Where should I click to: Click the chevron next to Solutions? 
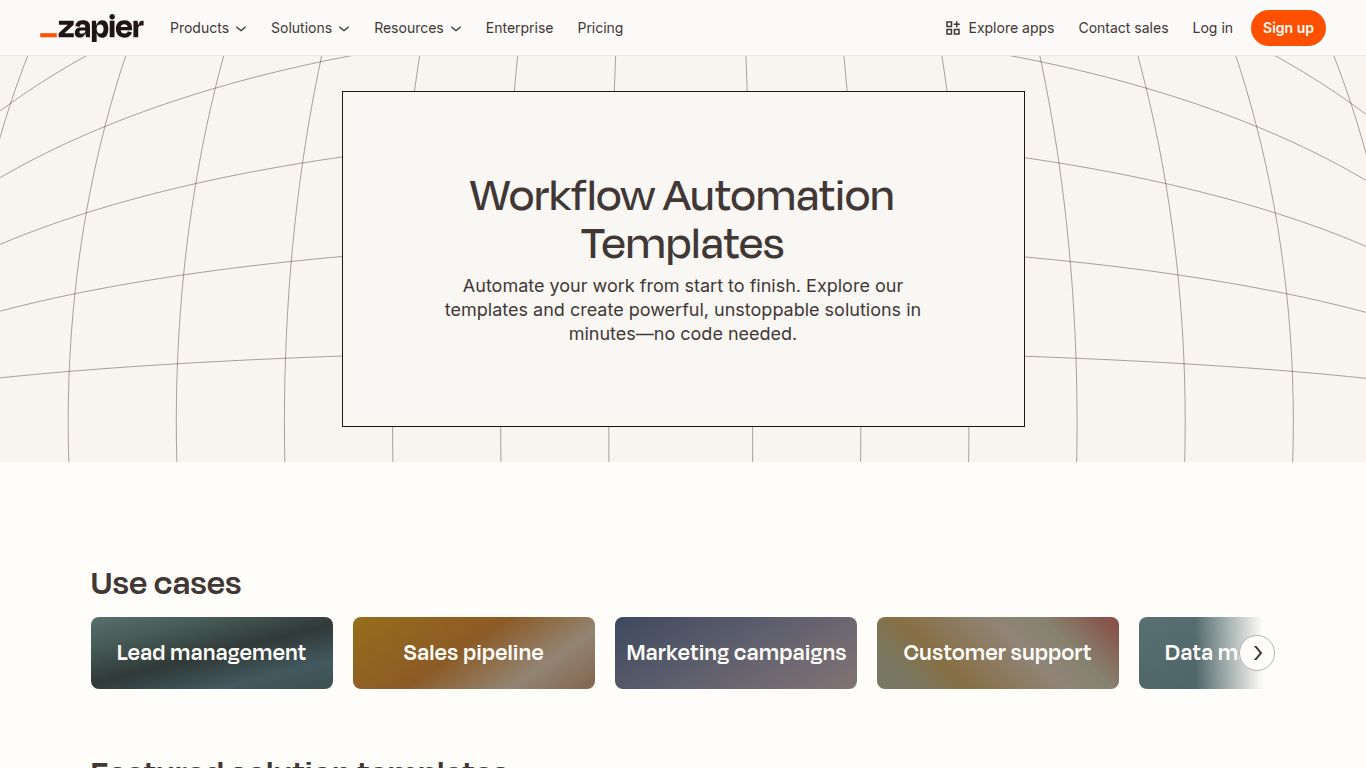tap(343, 28)
